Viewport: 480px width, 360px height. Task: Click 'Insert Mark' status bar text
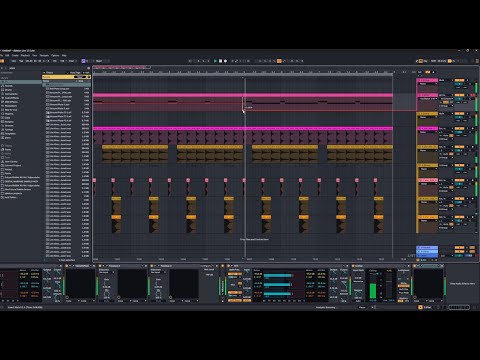pyautogui.click(x=25, y=307)
